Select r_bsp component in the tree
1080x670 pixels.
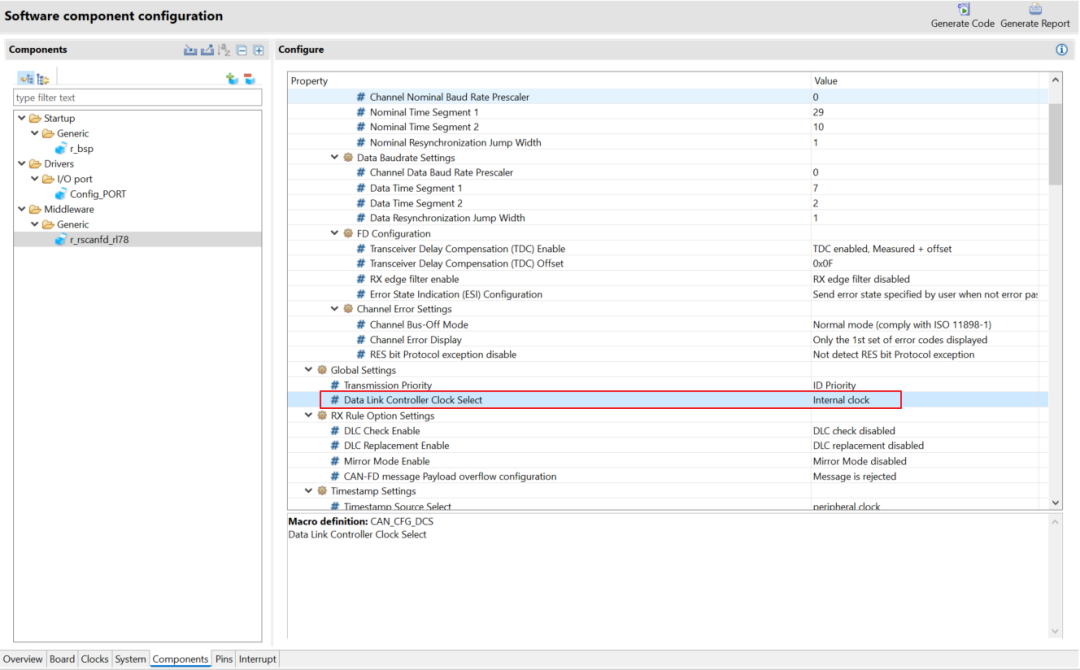[x=81, y=148]
